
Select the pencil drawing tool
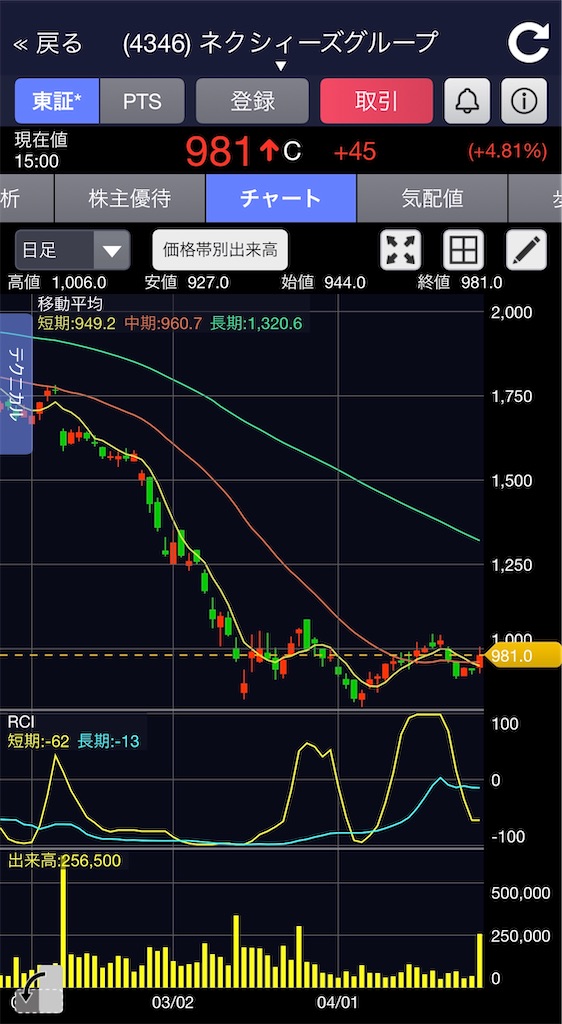point(526,249)
